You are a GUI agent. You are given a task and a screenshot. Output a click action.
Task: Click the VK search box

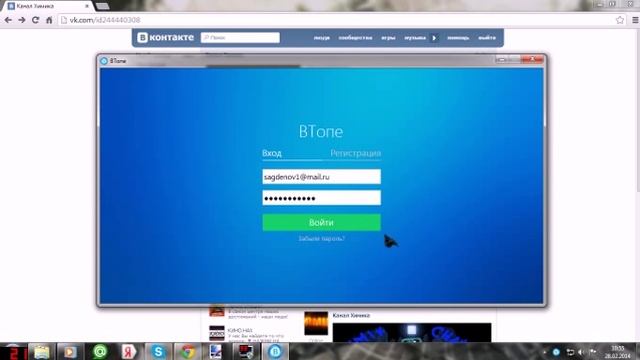pyautogui.click(x=240, y=38)
